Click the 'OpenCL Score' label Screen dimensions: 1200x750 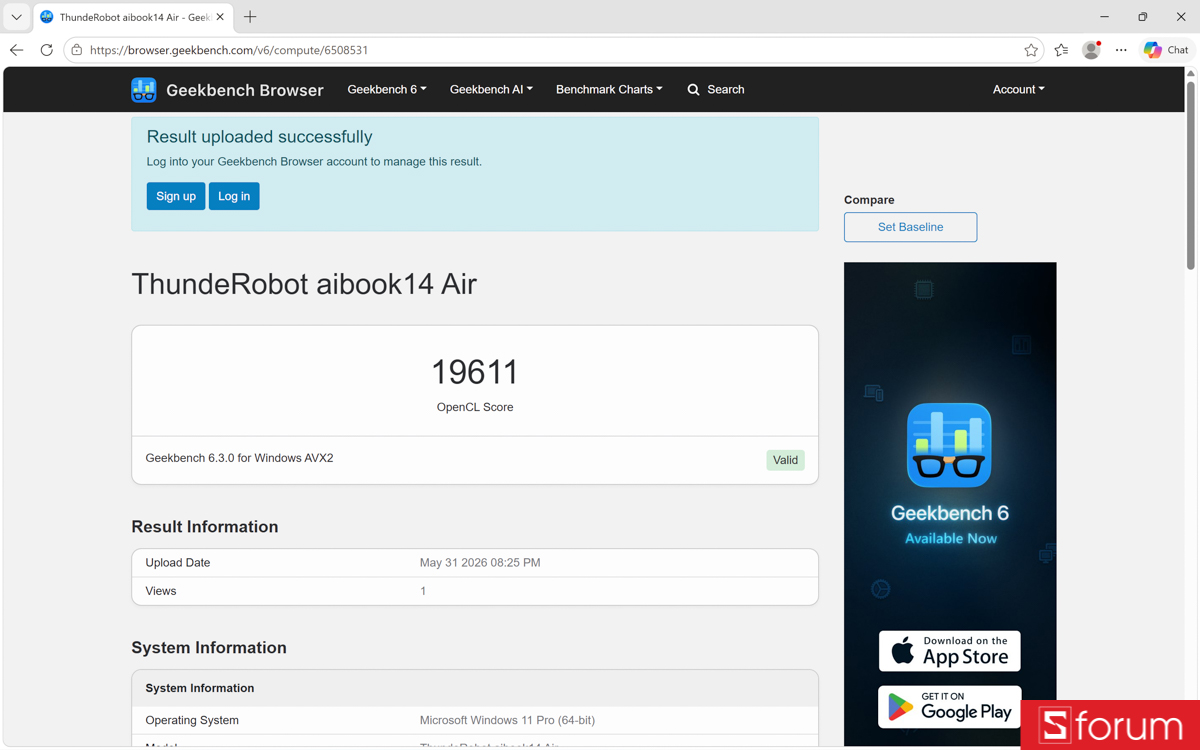(475, 407)
